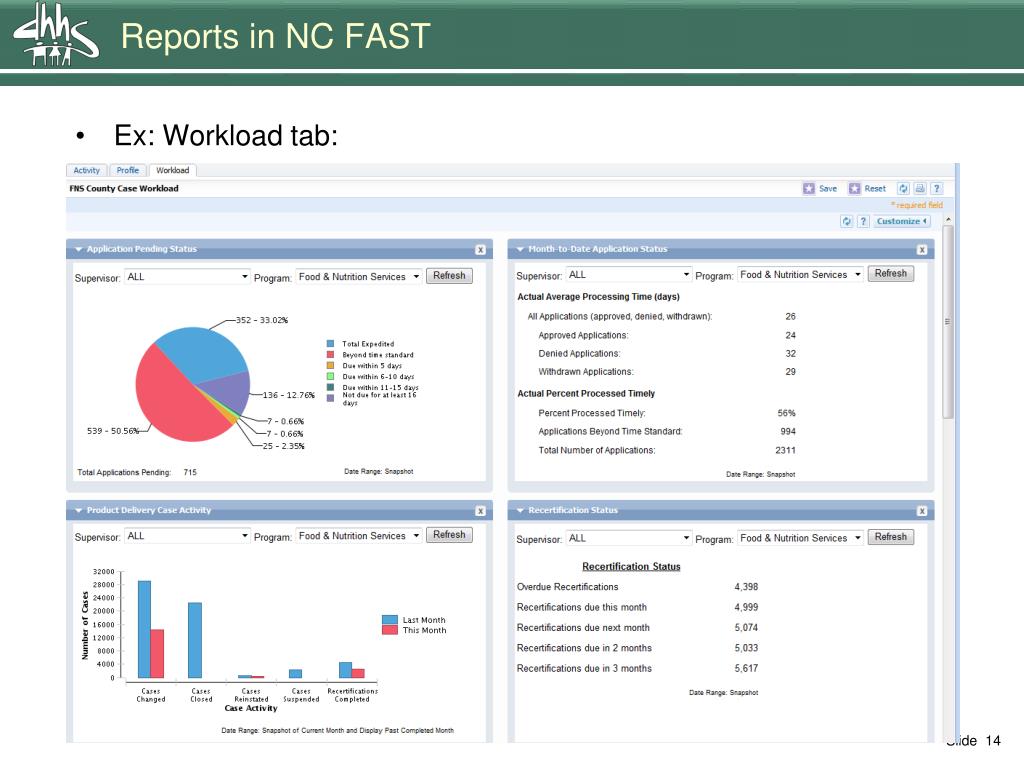Click 'Total Number of Applications:' row
1024x768 pixels.
667,451
